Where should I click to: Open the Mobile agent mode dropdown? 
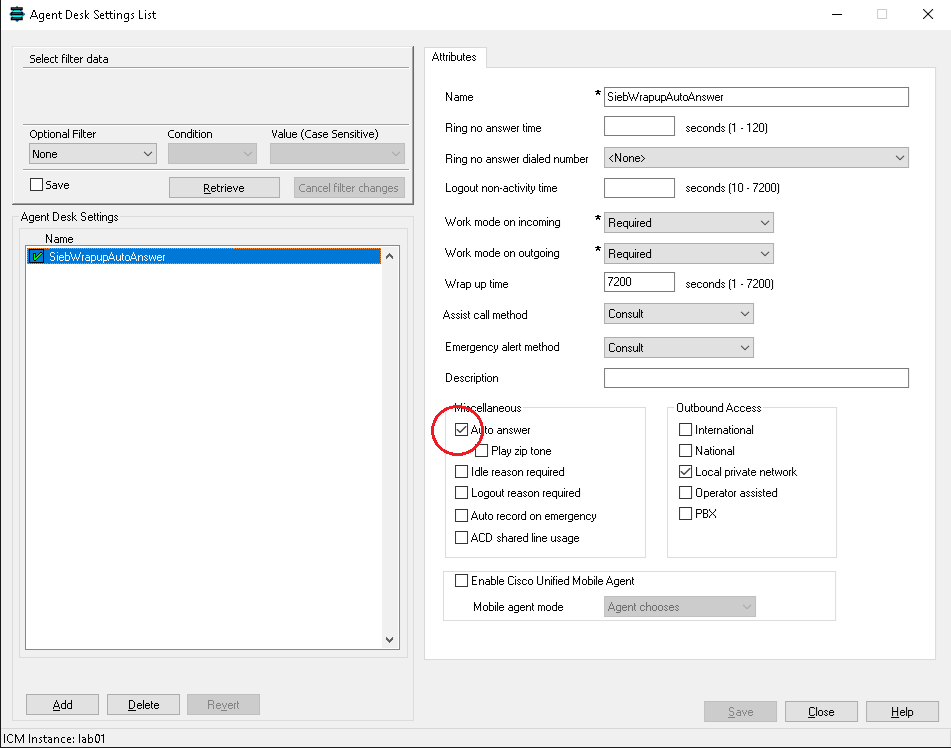[680, 607]
